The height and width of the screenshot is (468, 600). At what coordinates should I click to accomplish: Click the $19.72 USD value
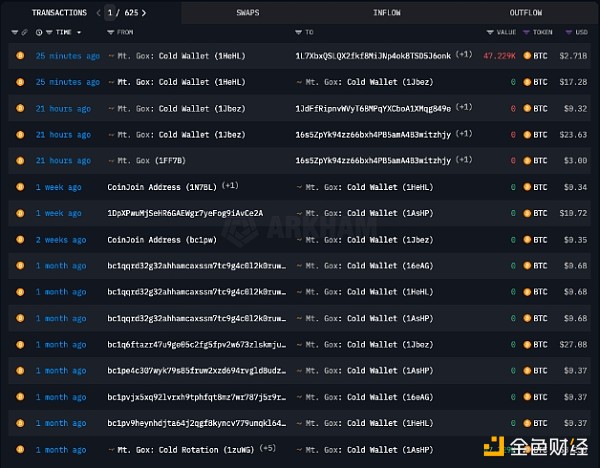tap(573, 213)
